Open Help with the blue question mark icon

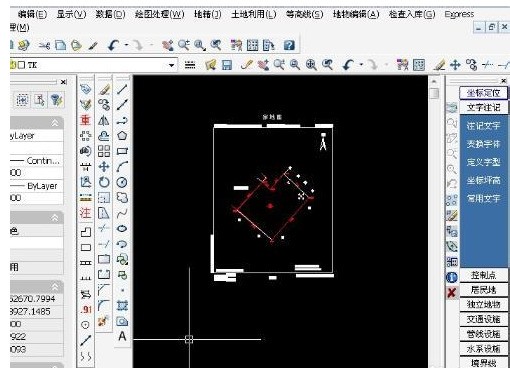[x=289, y=45]
